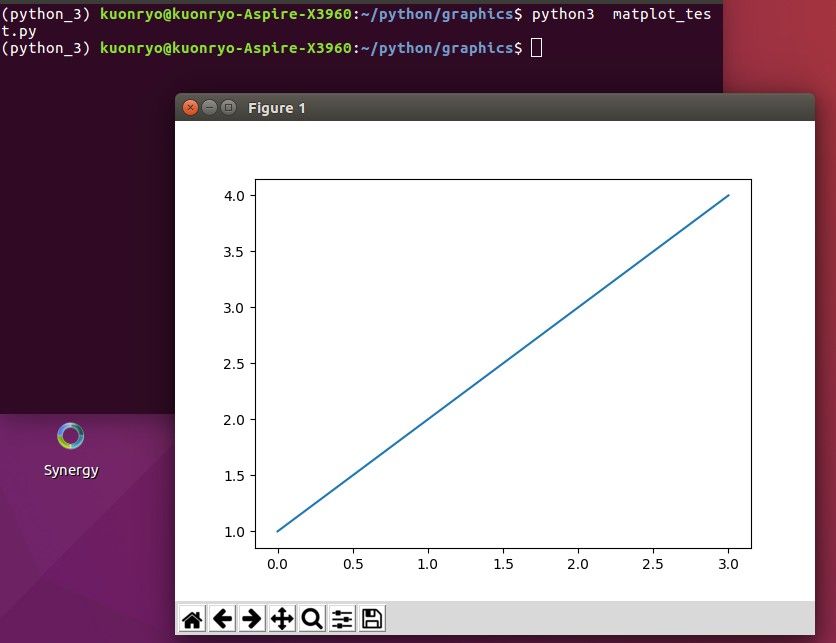The image size is (836, 643).
Task: Click the y-axis label 1.5
Action: coord(234,476)
